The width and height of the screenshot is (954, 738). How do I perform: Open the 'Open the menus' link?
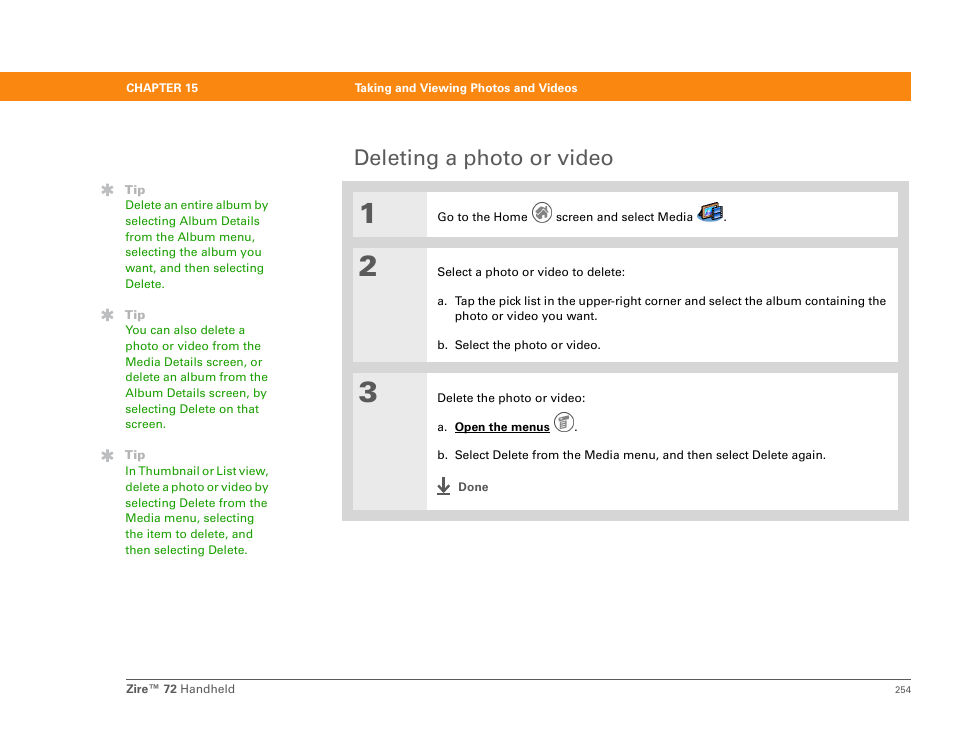coord(502,427)
